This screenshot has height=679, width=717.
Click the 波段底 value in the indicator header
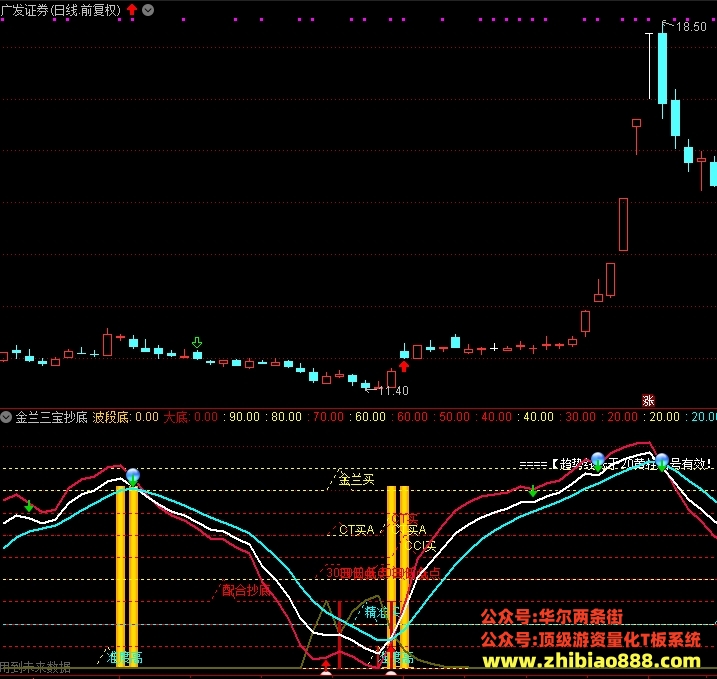147,417
